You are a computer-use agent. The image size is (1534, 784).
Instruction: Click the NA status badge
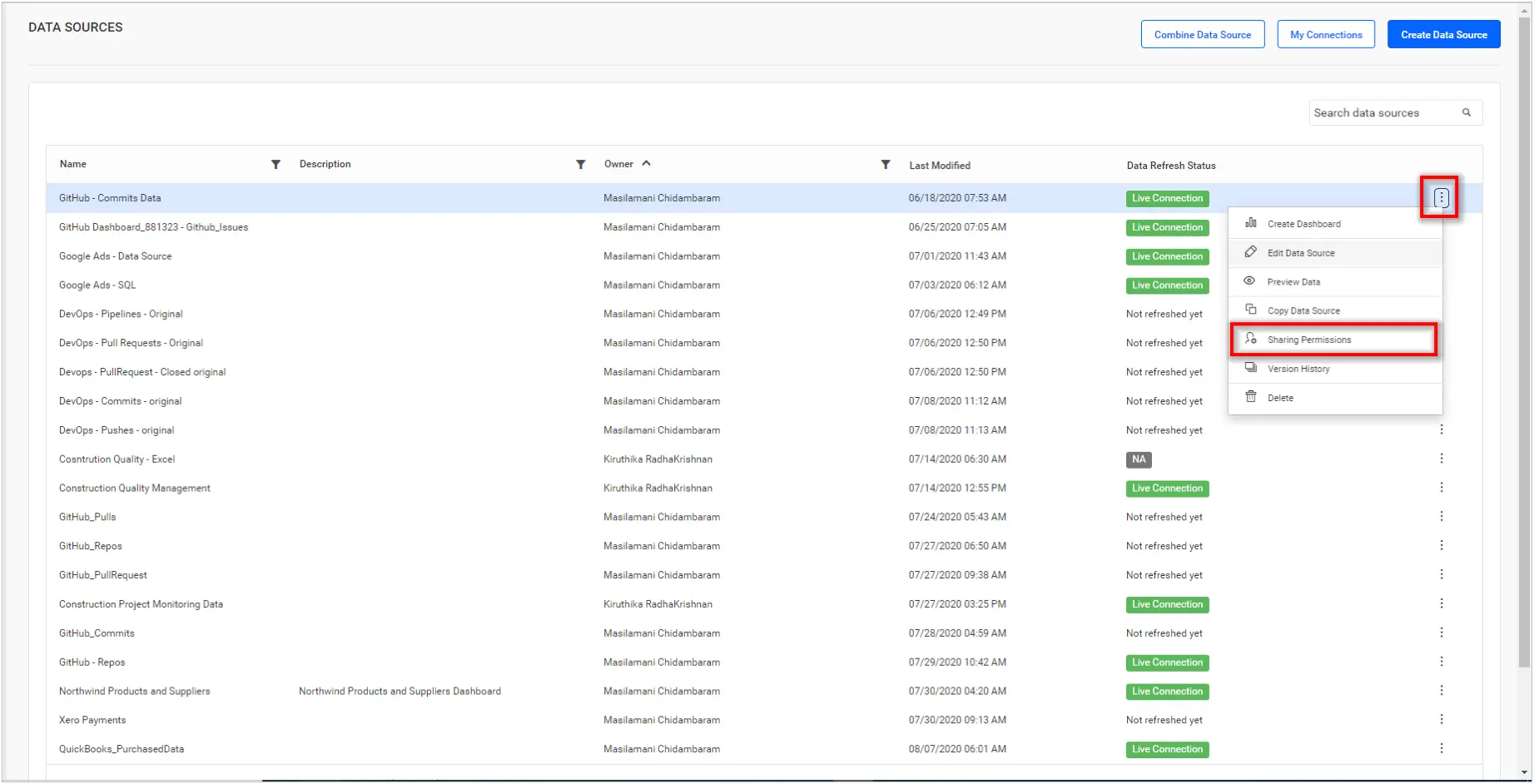(x=1139, y=459)
